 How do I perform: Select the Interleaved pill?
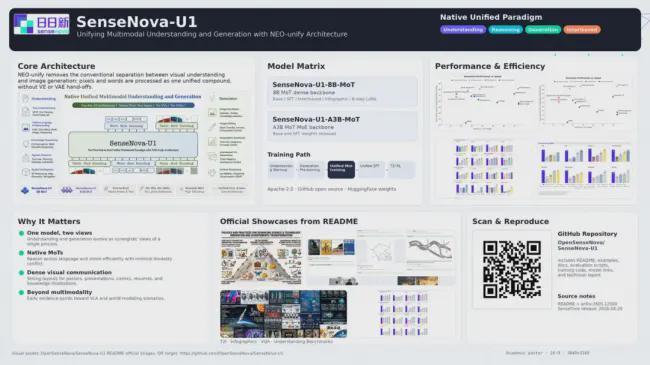(582, 29)
